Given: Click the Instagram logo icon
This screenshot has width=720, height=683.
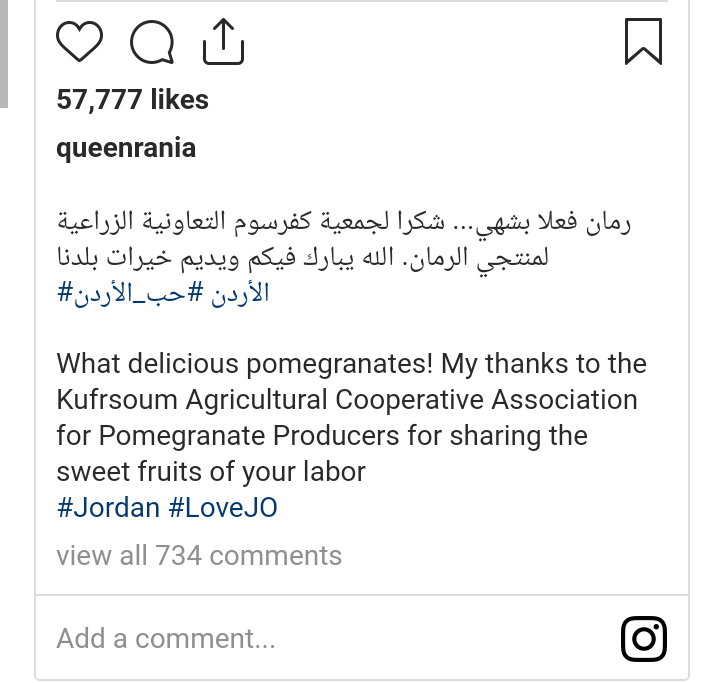Looking at the screenshot, I should [644, 638].
